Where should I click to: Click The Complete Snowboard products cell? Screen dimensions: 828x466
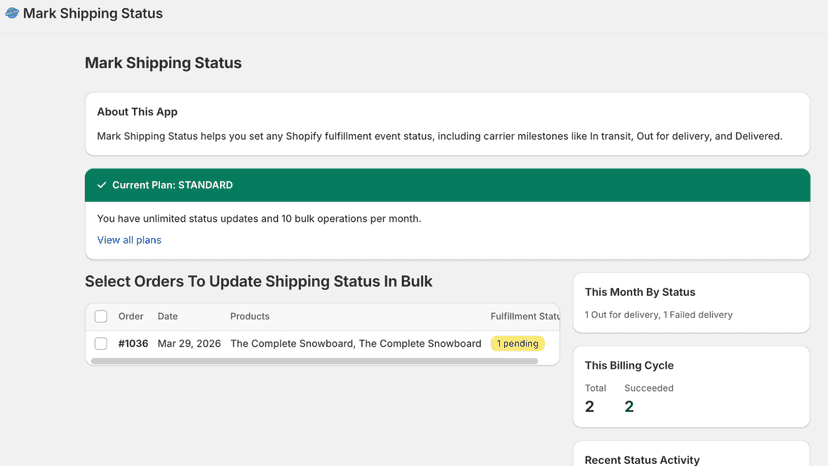pyautogui.click(x=356, y=343)
